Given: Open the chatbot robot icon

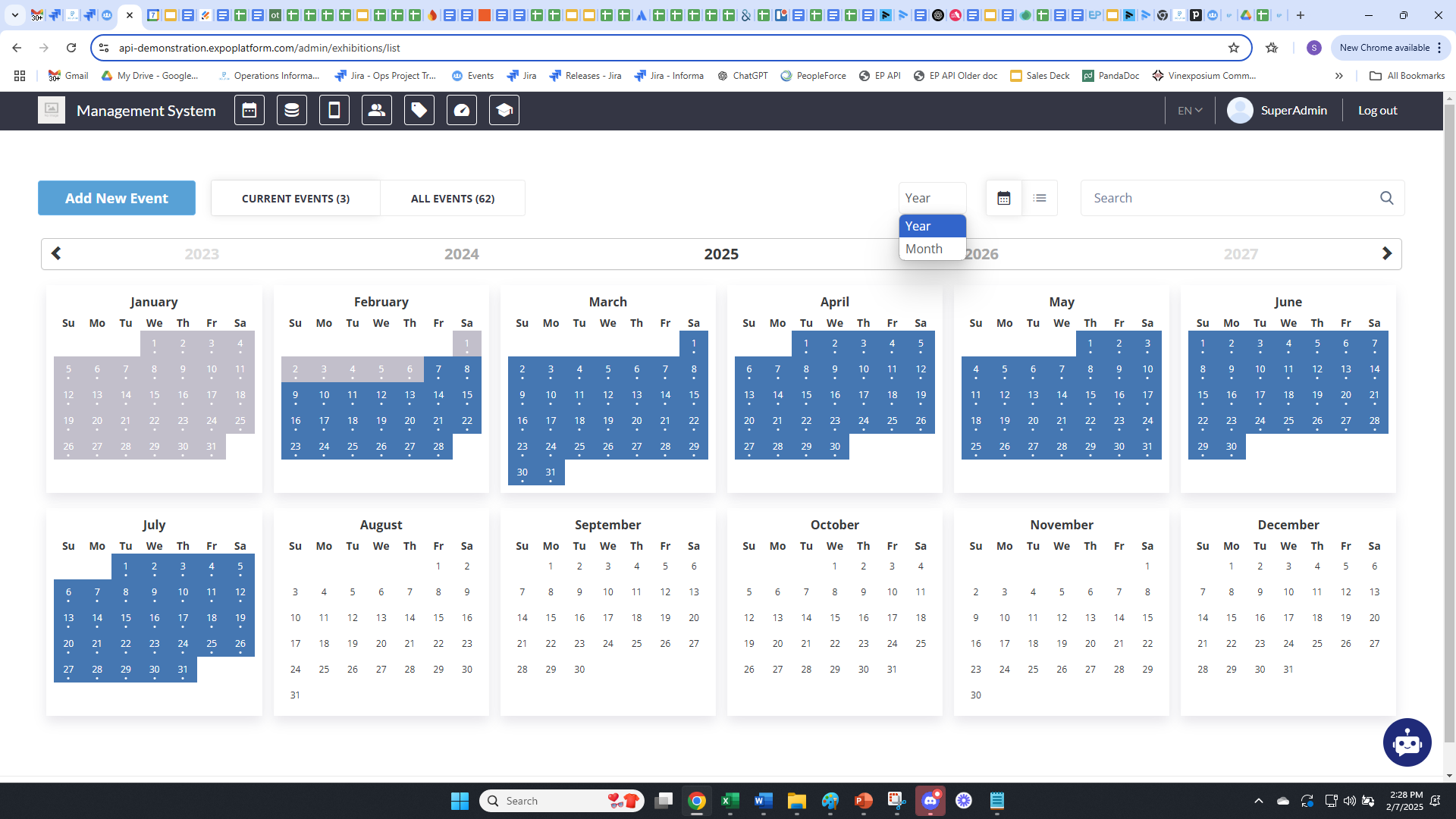Looking at the screenshot, I should (x=1407, y=742).
